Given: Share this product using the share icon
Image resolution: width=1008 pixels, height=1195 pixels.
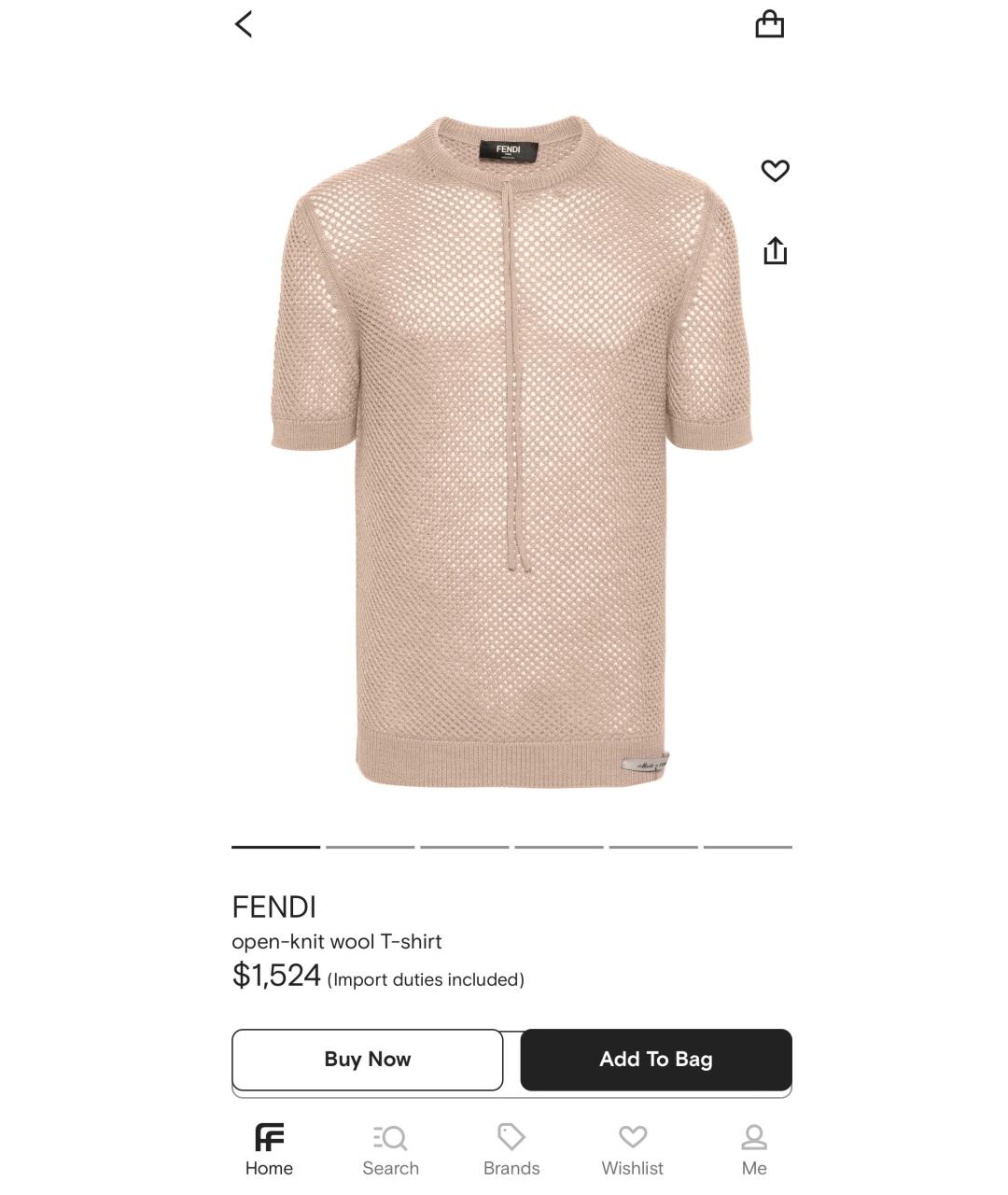Looking at the screenshot, I should (x=776, y=250).
